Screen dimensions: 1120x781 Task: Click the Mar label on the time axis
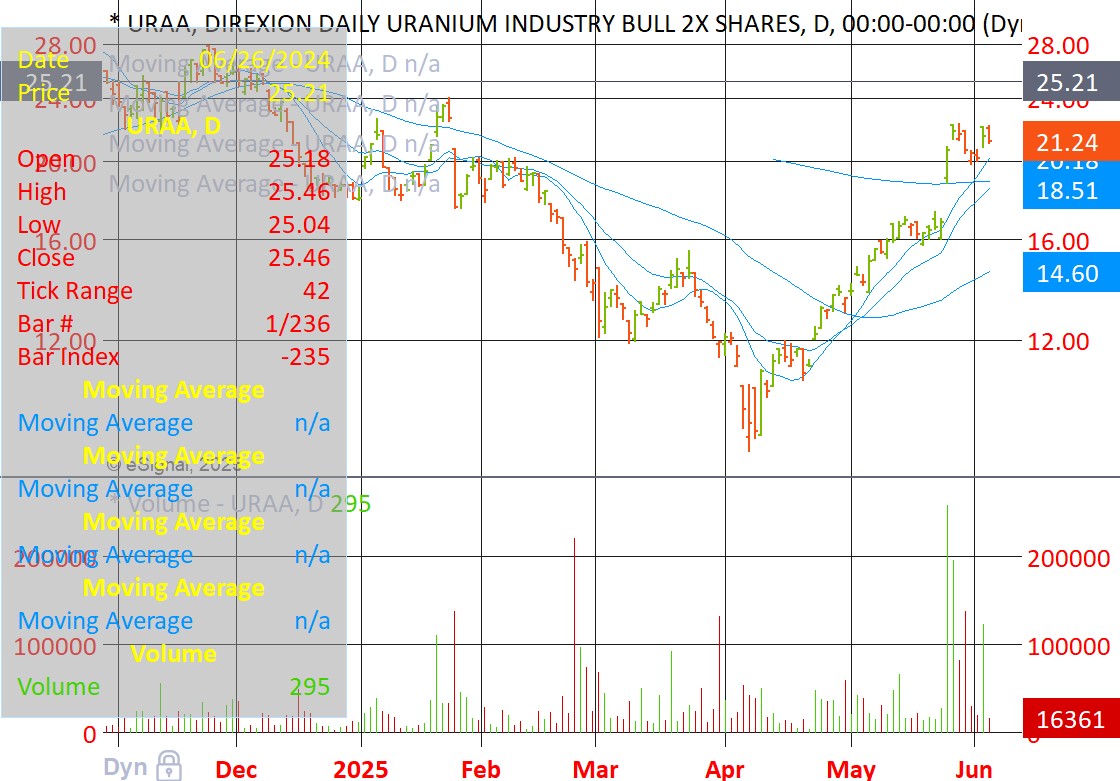coord(595,769)
